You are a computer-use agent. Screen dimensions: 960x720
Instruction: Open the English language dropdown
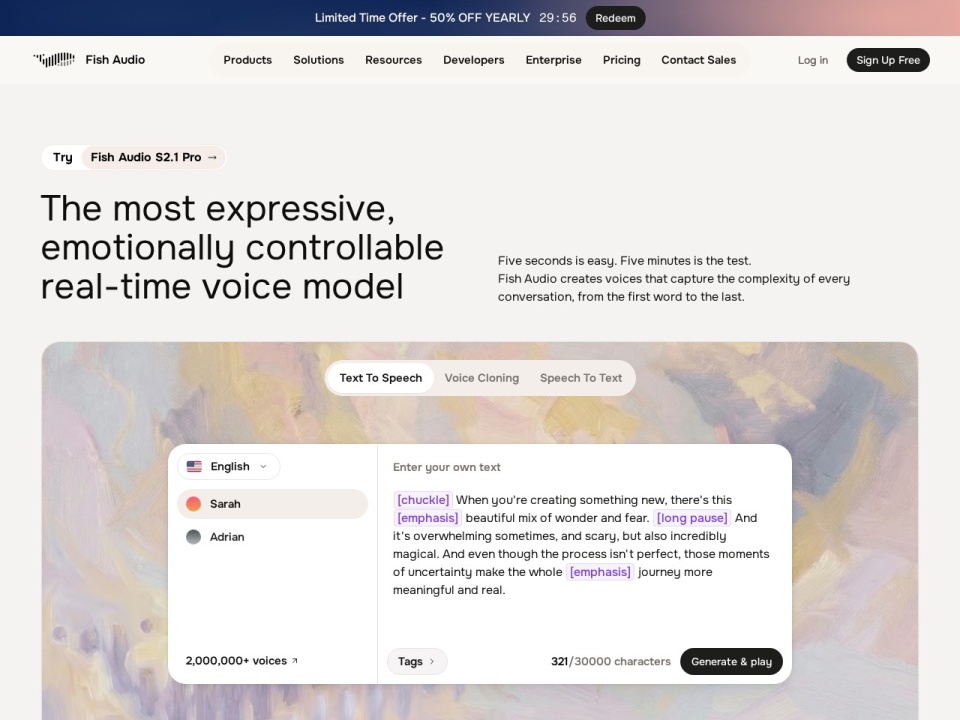[229, 467]
